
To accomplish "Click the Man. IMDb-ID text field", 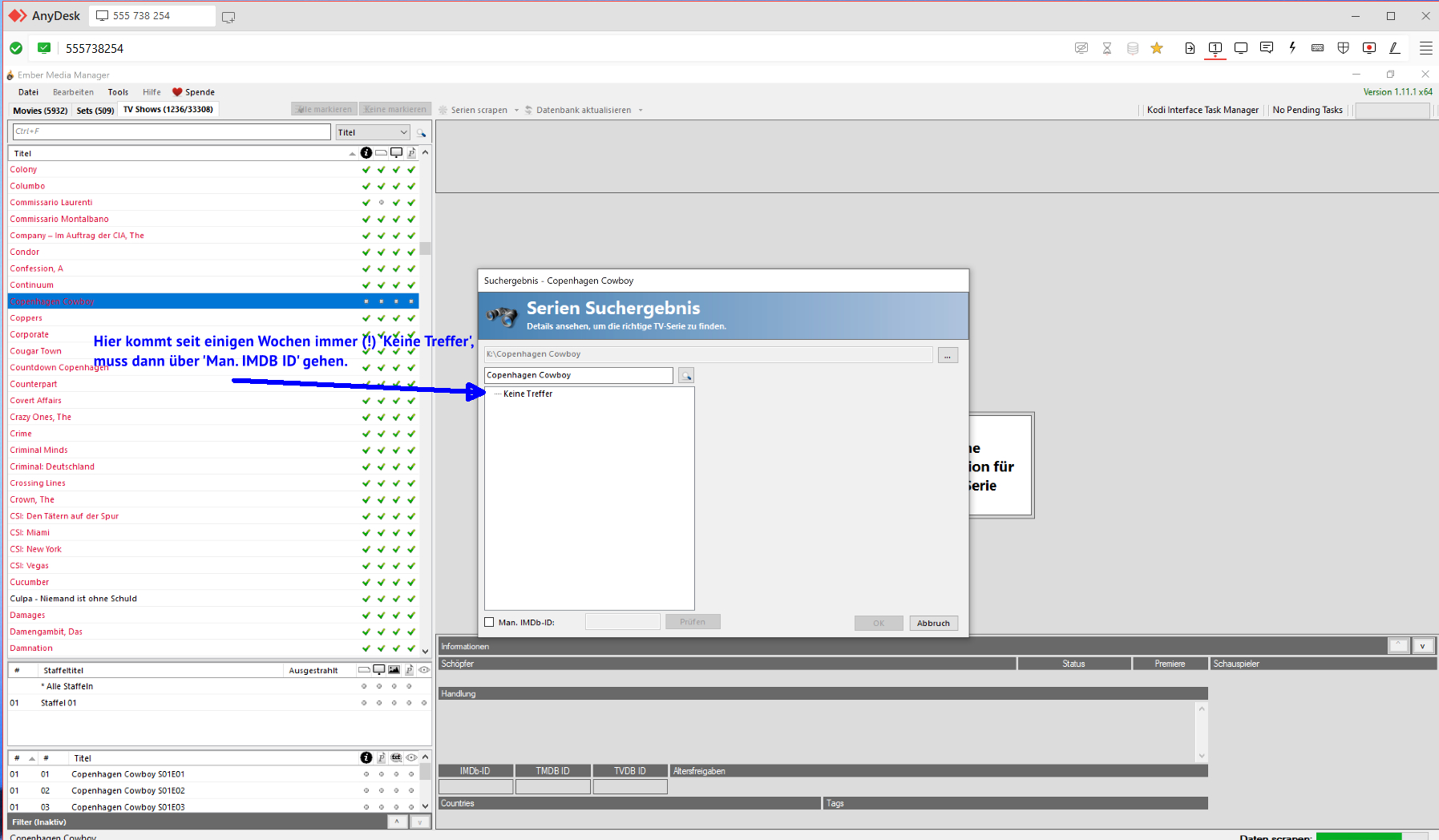I will tap(623, 622).
